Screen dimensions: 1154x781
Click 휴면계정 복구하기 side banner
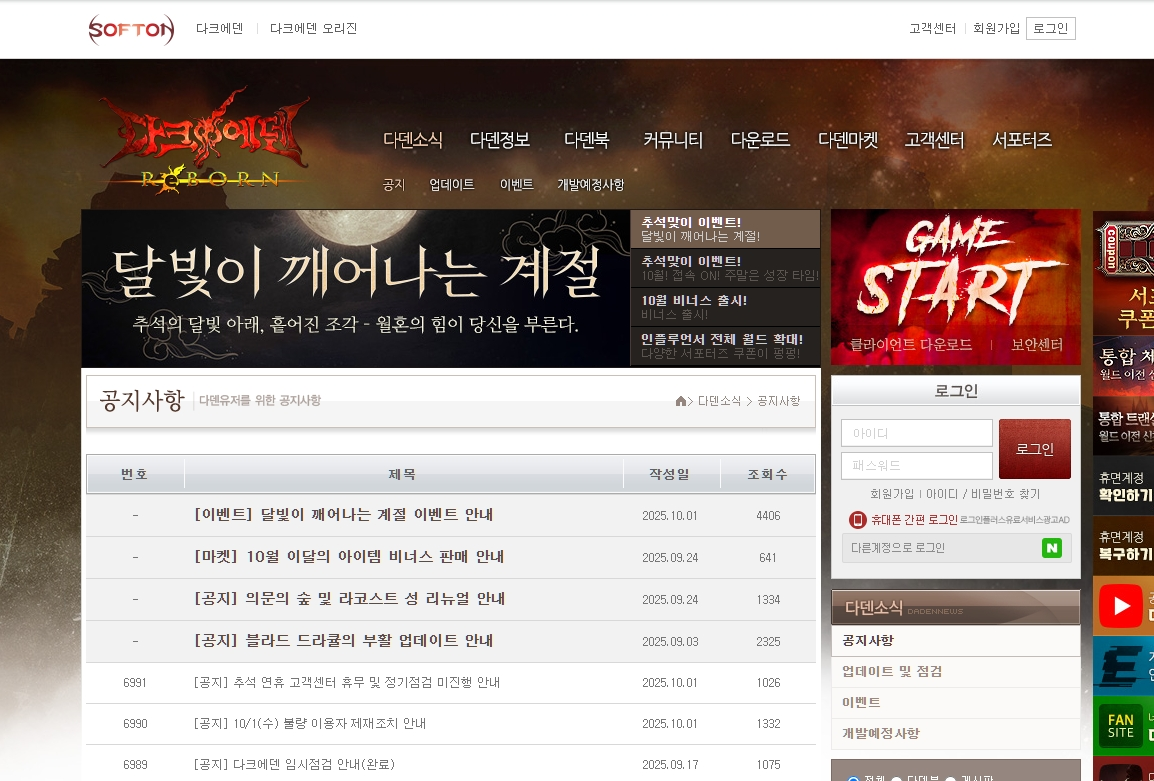point(1123,545)
